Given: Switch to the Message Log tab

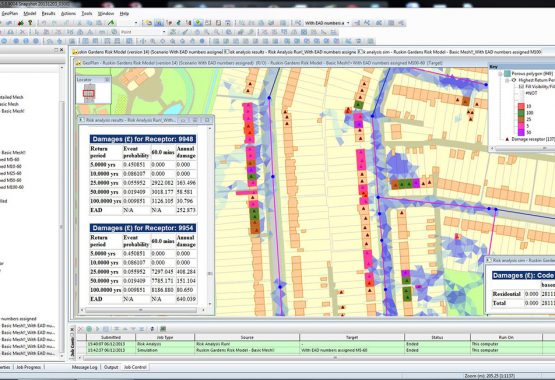Looking at the screenshot, I should [84, 367].
